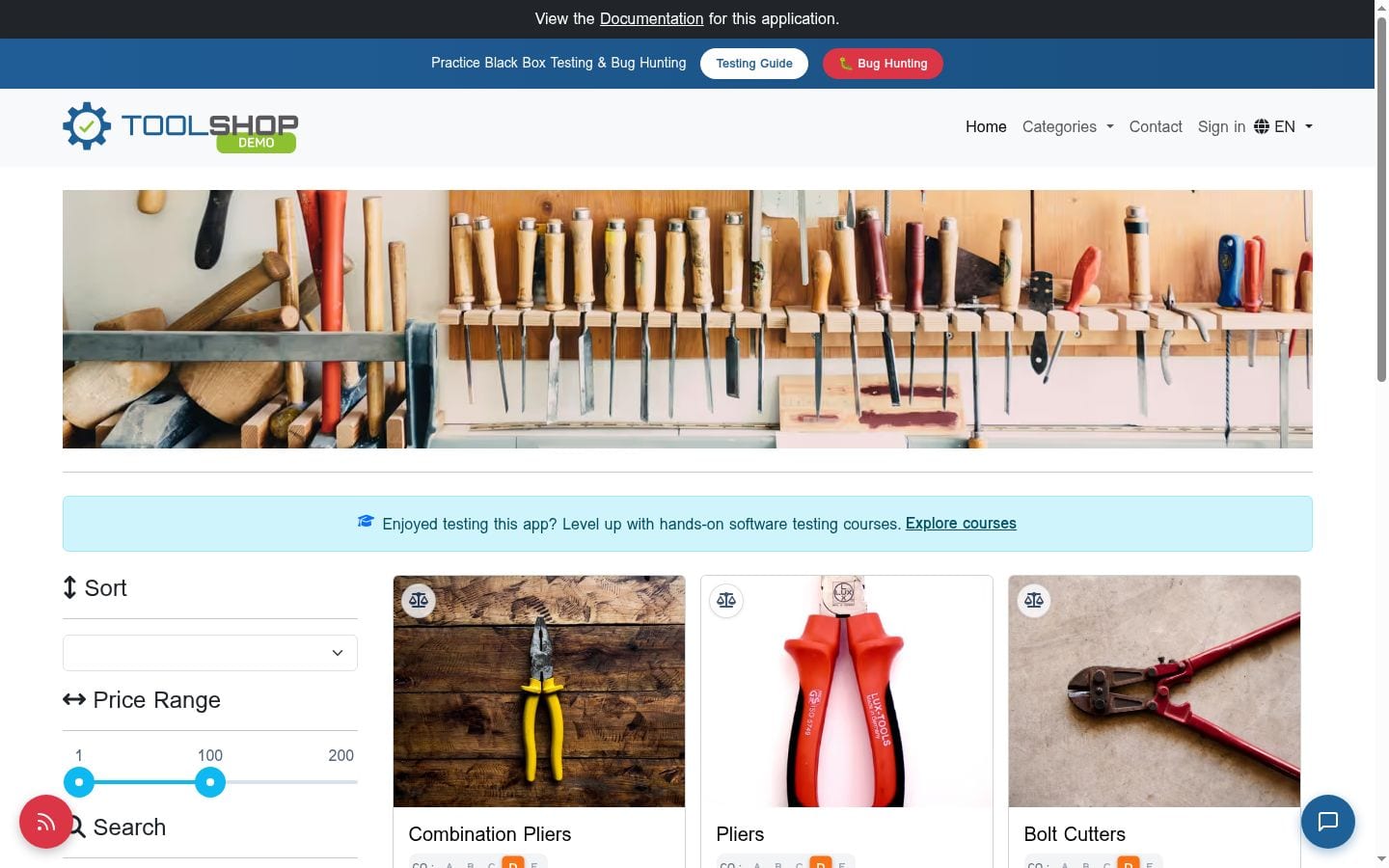Open the Documentation link

click(651, 18)
